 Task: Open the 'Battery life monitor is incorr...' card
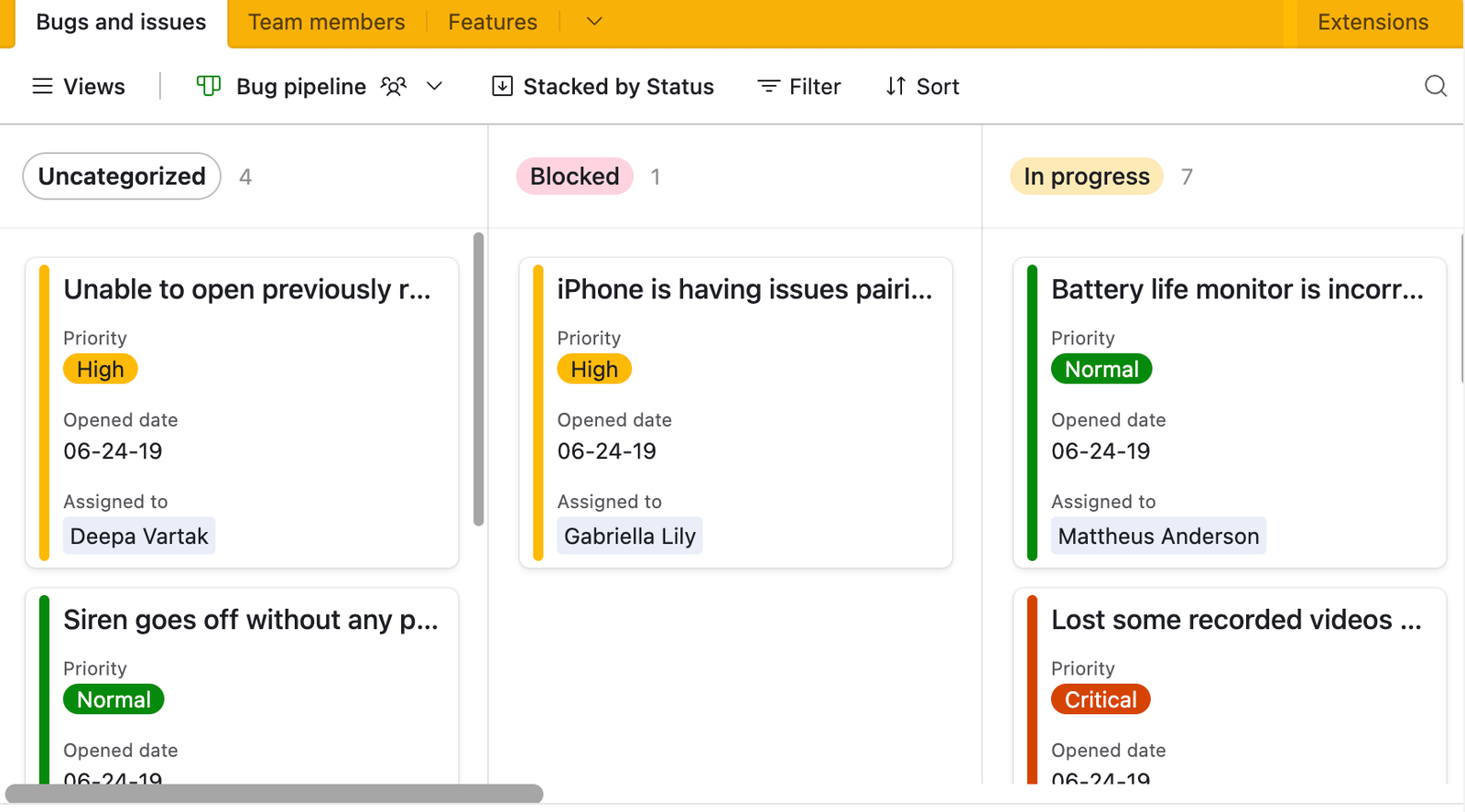[1230, 412]
